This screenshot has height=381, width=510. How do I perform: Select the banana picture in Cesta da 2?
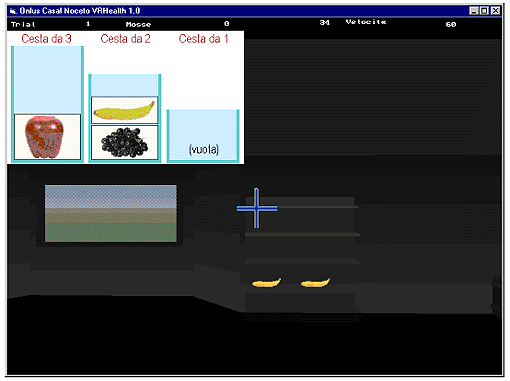(124, 110)
